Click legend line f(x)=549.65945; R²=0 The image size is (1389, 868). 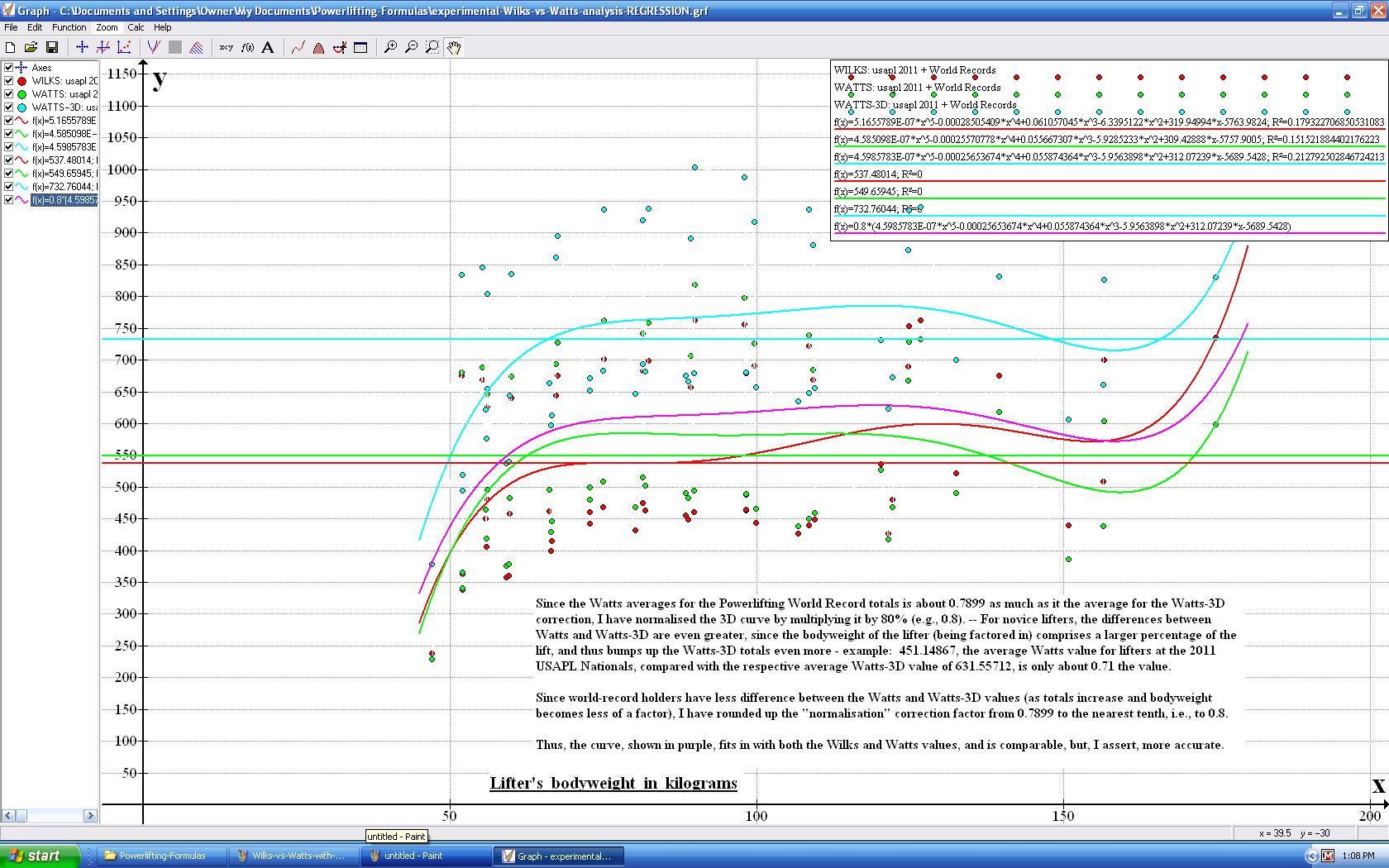(x=878, y=192)
